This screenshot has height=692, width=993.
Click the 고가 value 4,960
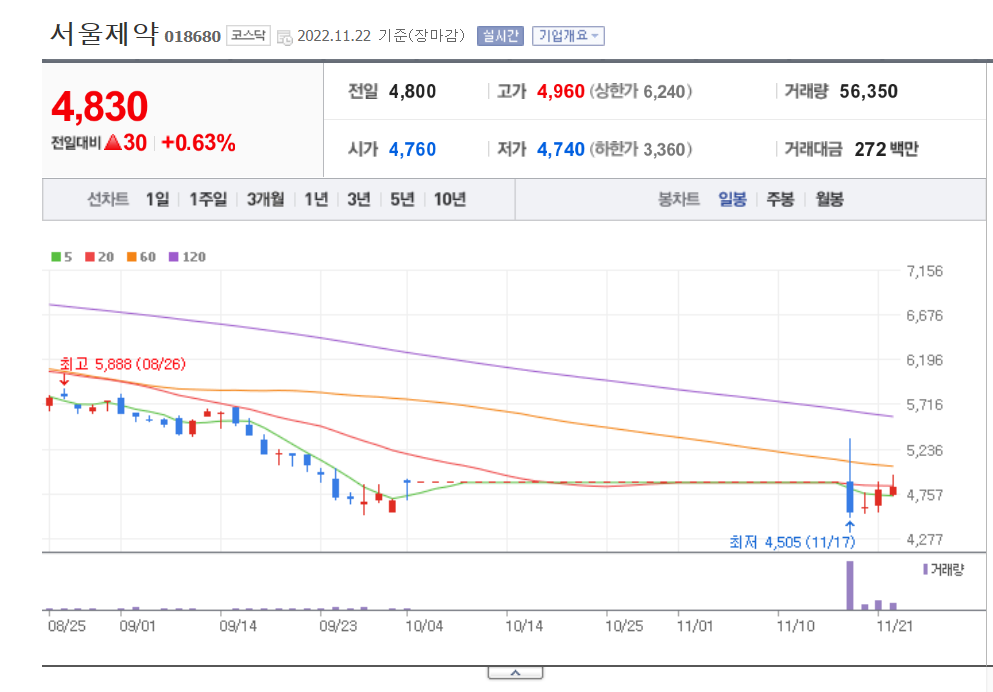tap(560, 91)
